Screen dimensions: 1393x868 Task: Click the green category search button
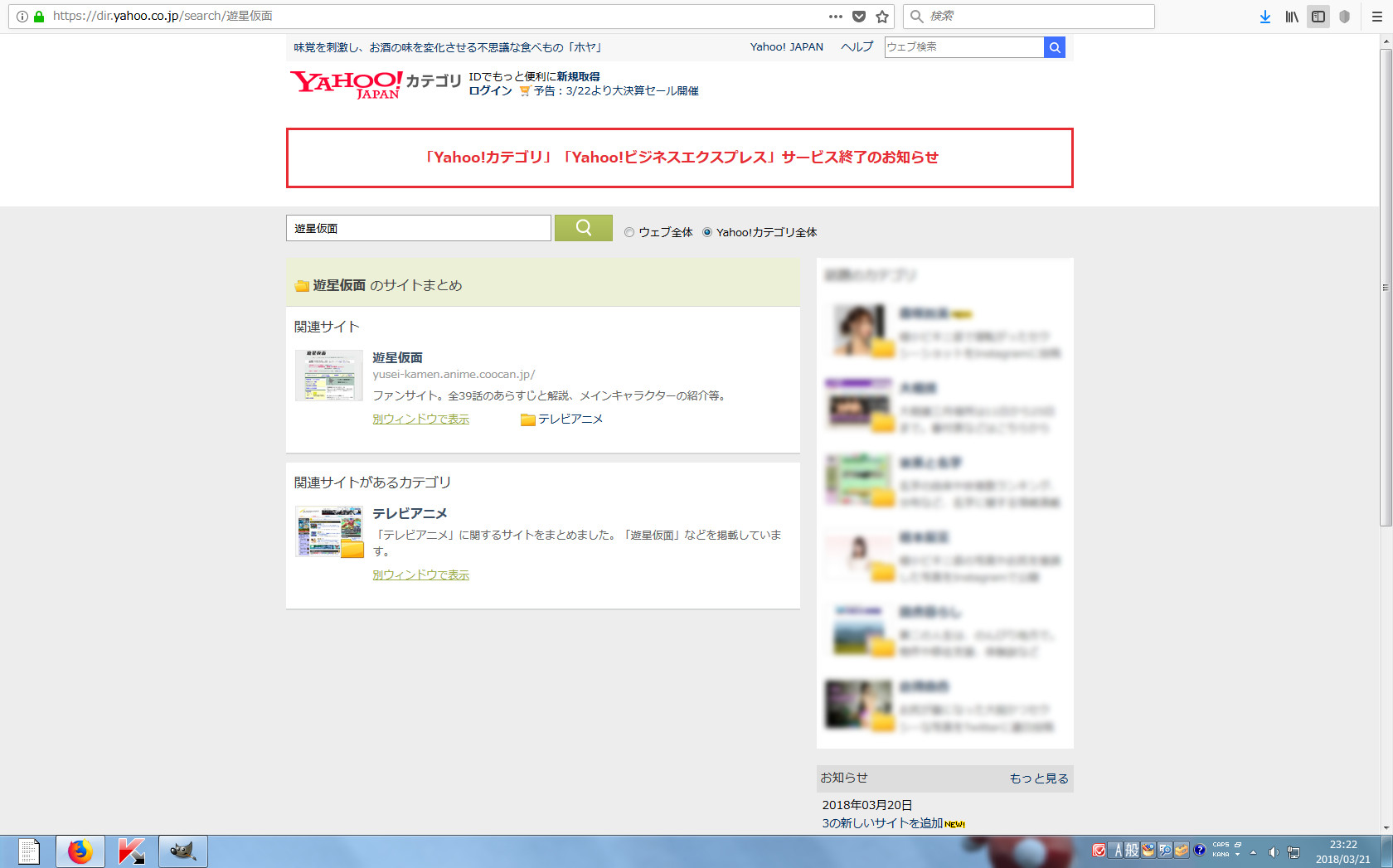pos(584,228)
